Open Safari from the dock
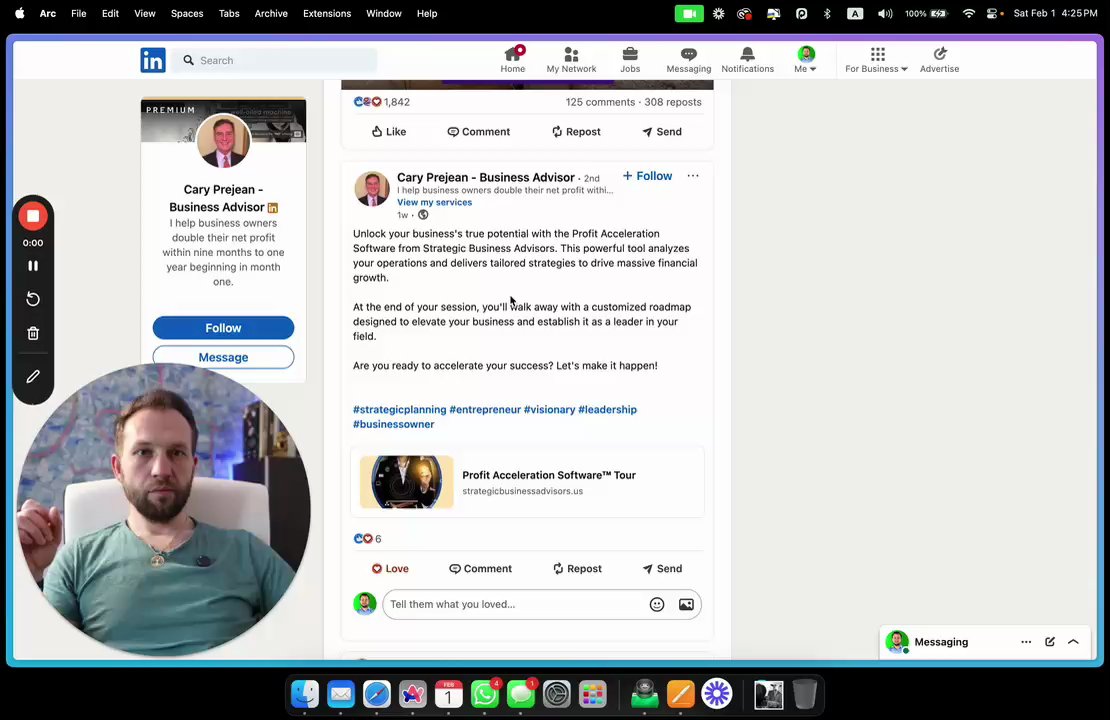The width and height of the screenshot is (1110, 720). click(377, 695)
